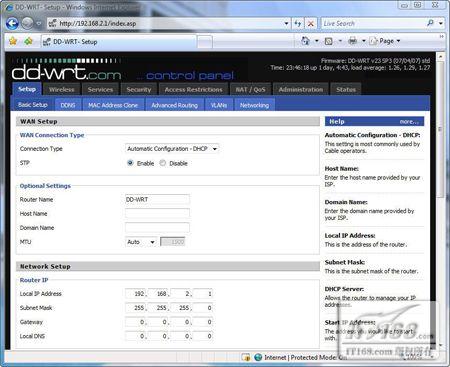Click the Home icon in toolbar
Image resolution: width=450 pixels, height=367 pixels.
[305, 41]
